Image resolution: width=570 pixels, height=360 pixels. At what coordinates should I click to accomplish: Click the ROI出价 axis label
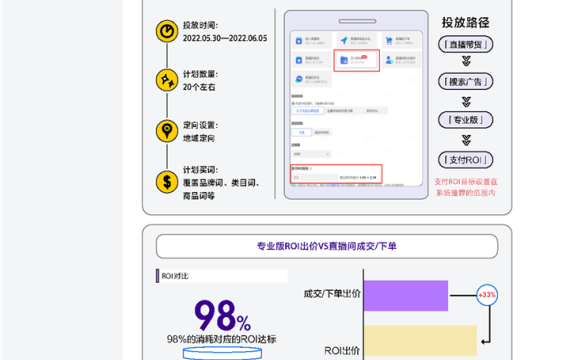tap(342, 351)
